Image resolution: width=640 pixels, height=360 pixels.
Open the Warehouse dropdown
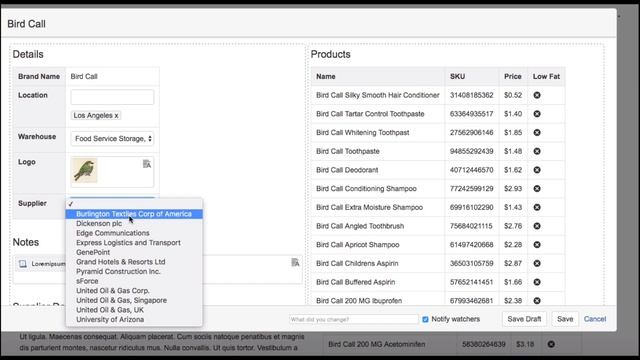pos(112,139)
